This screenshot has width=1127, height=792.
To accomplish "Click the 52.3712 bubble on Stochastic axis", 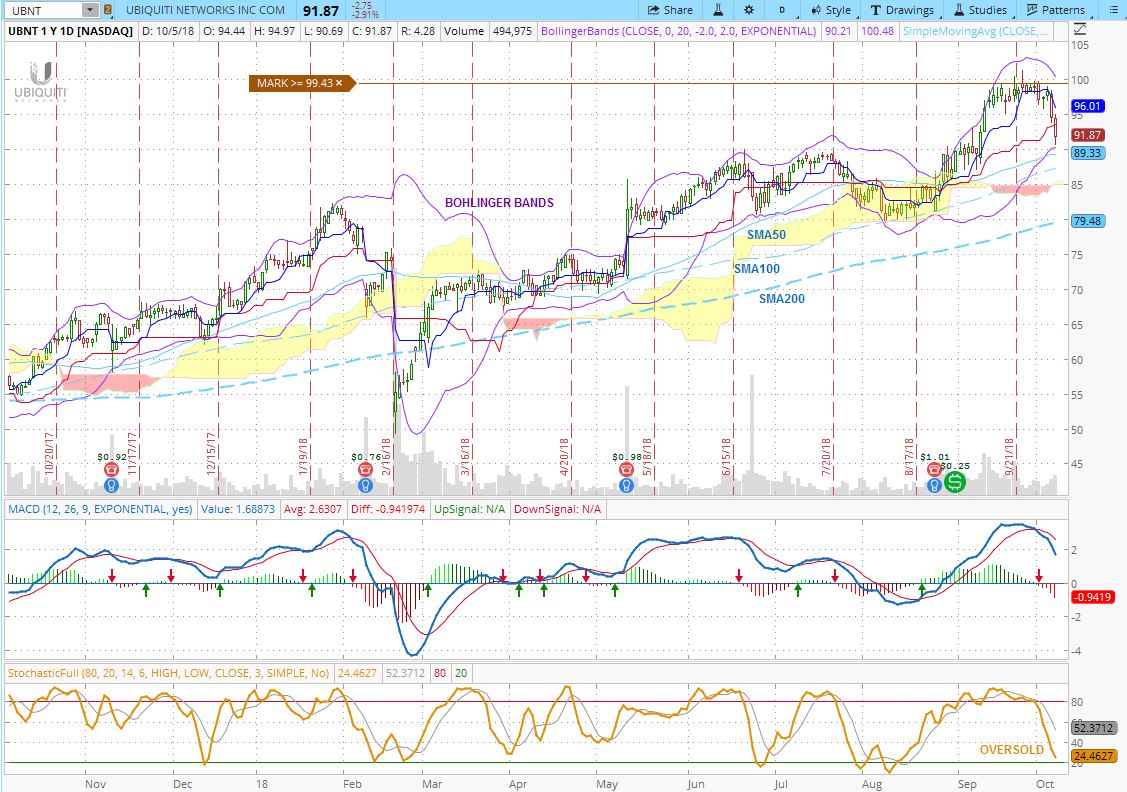I will point(1092,728).
